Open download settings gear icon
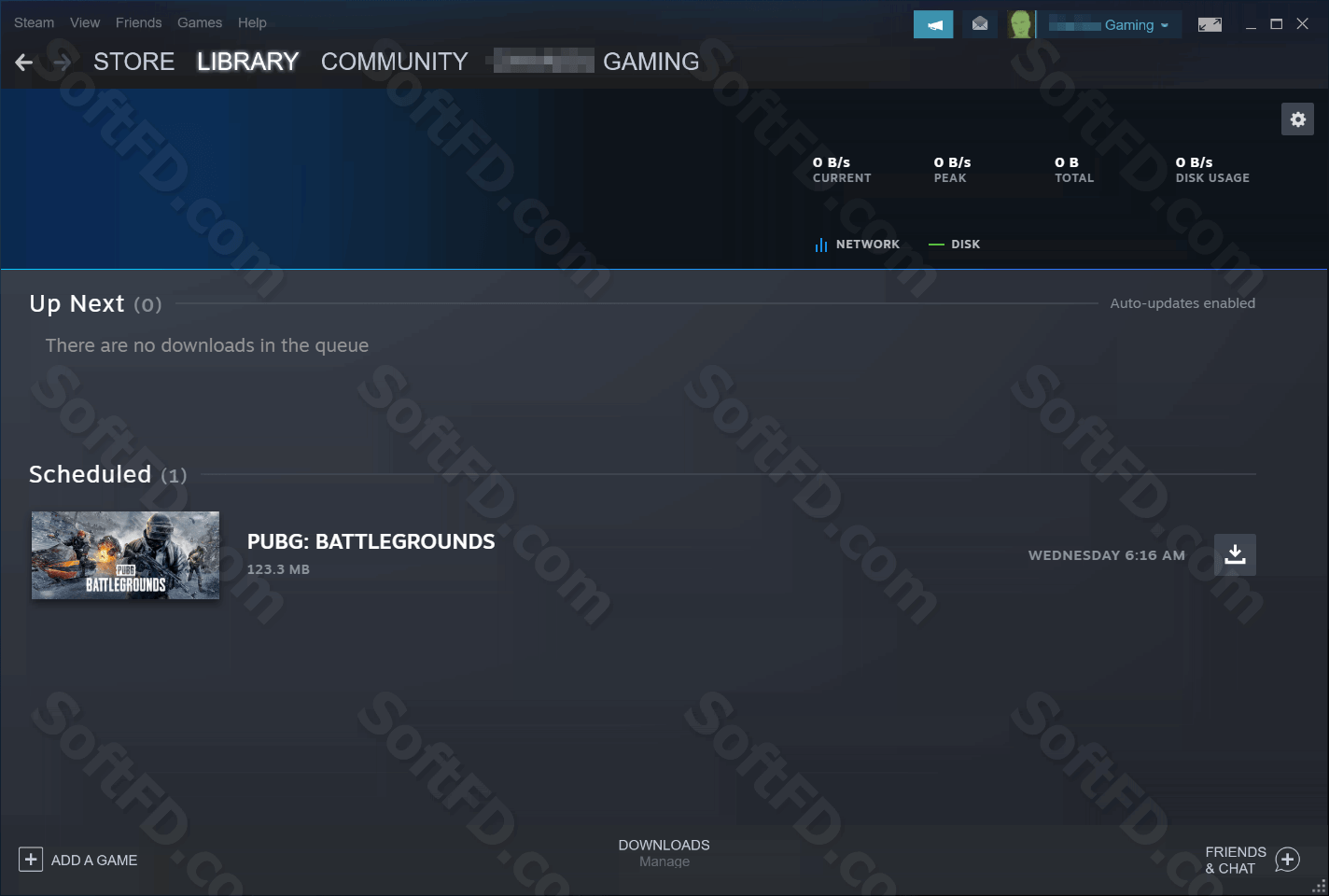 pyautogui.click(x=1297, y=119)
